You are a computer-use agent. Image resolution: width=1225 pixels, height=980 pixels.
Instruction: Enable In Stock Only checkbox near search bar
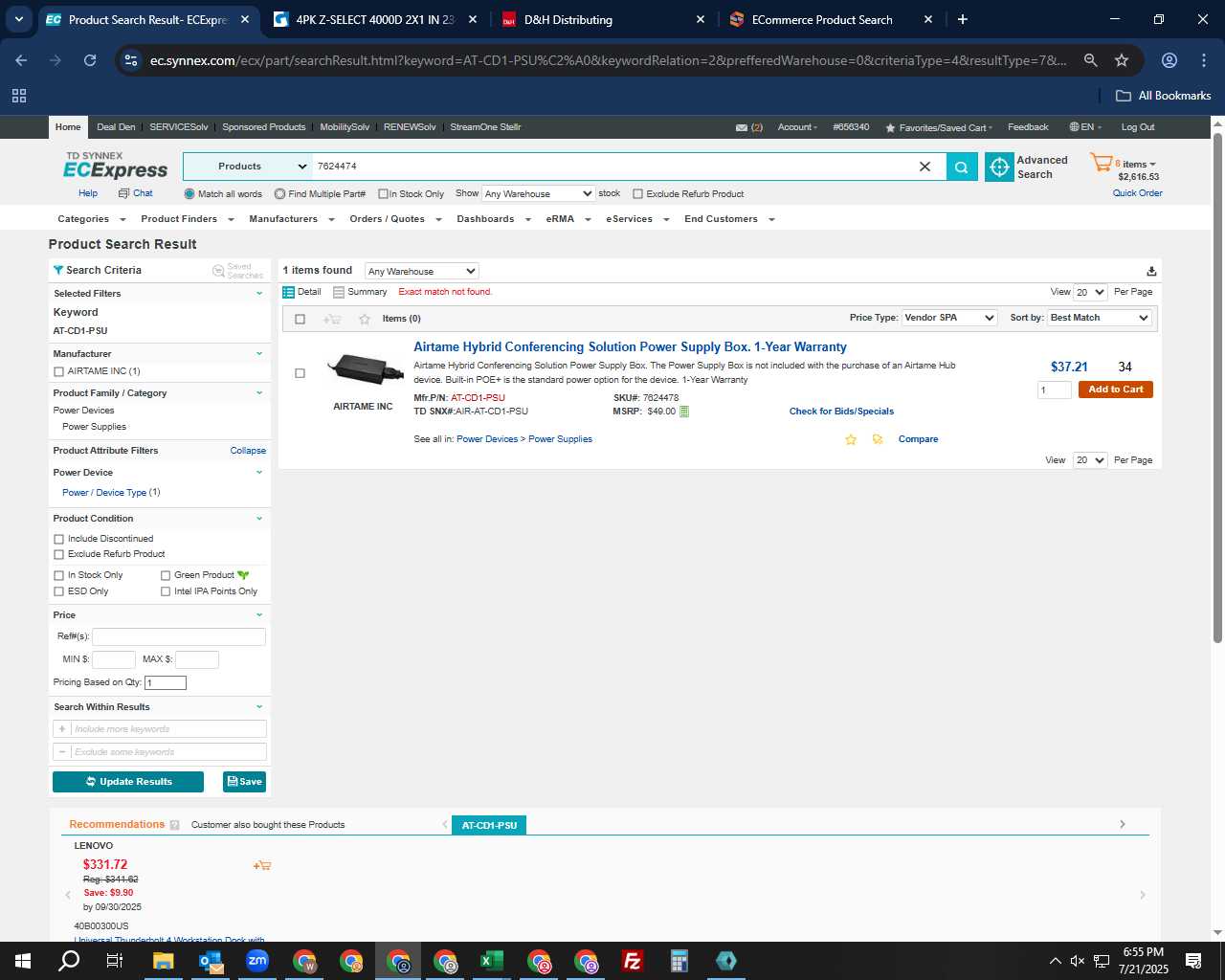point(383,193)
